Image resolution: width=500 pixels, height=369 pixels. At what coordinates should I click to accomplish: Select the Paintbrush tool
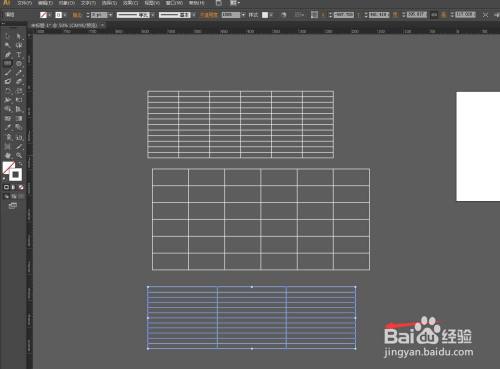click(8, 72)
